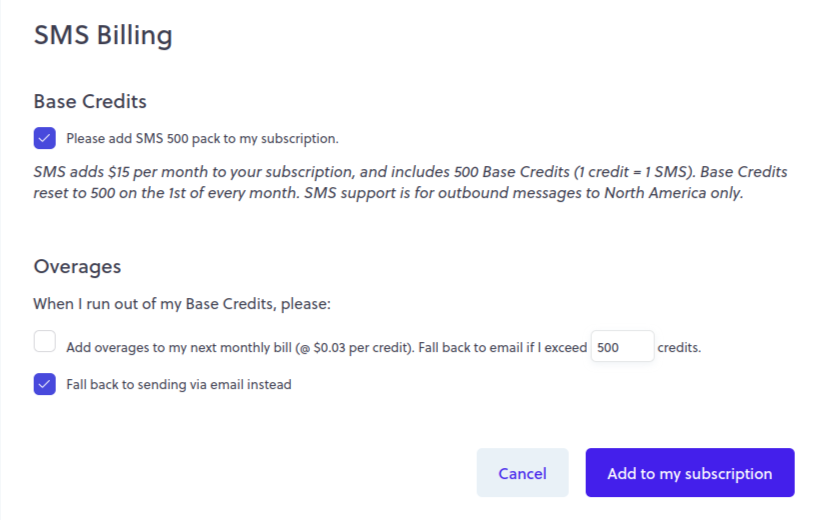The height and width of the screenshot is (520, 822).
Task: Click 'When I run out of my Base Credits' text
Action: pyautogui.click(x=181, y=304)
